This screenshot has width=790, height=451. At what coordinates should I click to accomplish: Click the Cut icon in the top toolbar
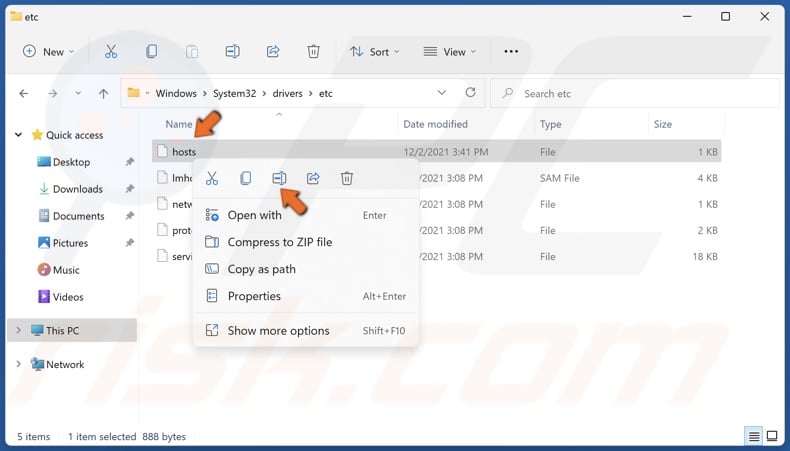pyautogui.click(x=111, y=51)
